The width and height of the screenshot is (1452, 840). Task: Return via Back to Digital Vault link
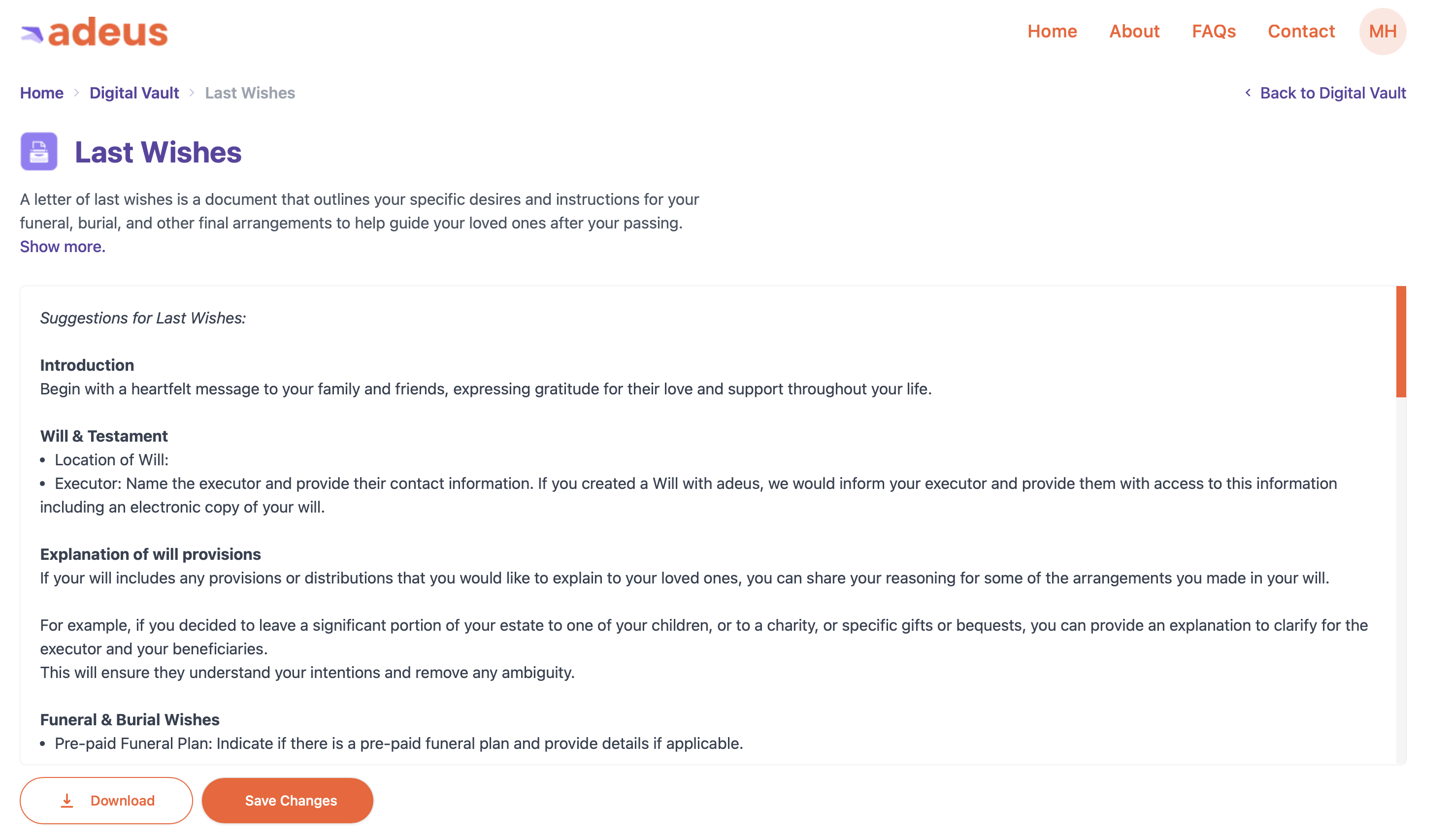(x=1333, y=93)
